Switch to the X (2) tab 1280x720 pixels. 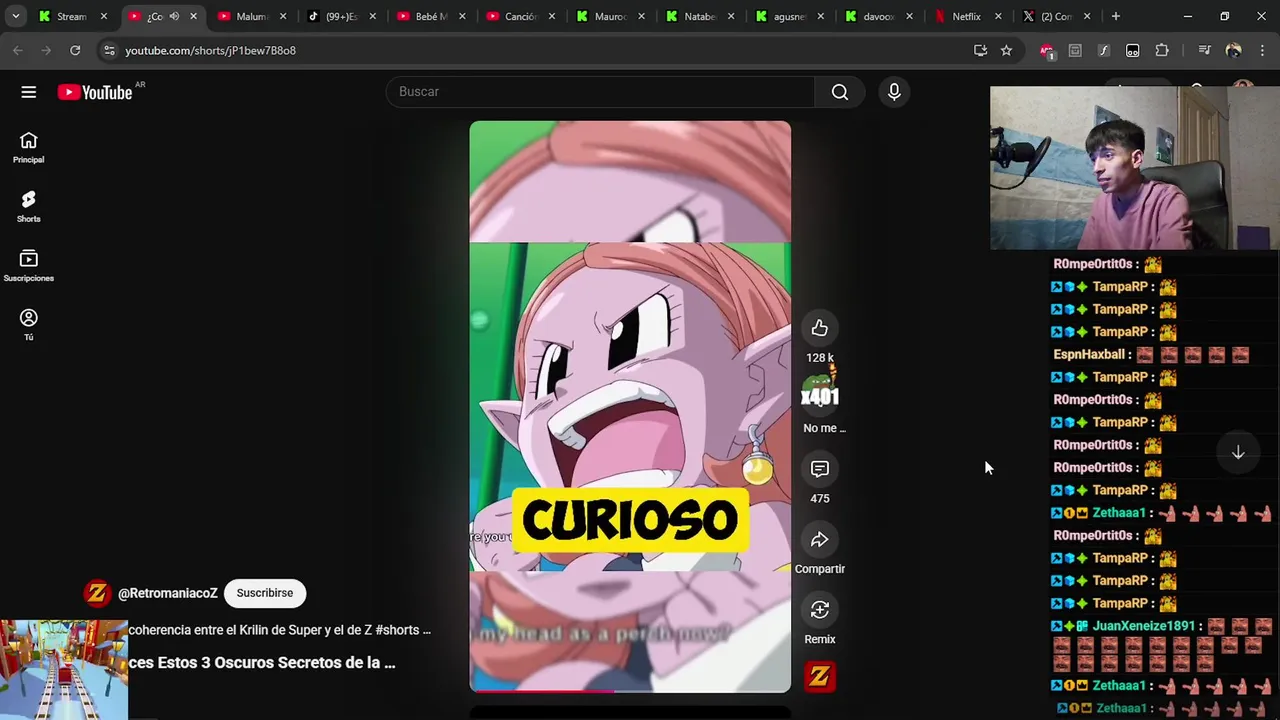click(1055, 16)
